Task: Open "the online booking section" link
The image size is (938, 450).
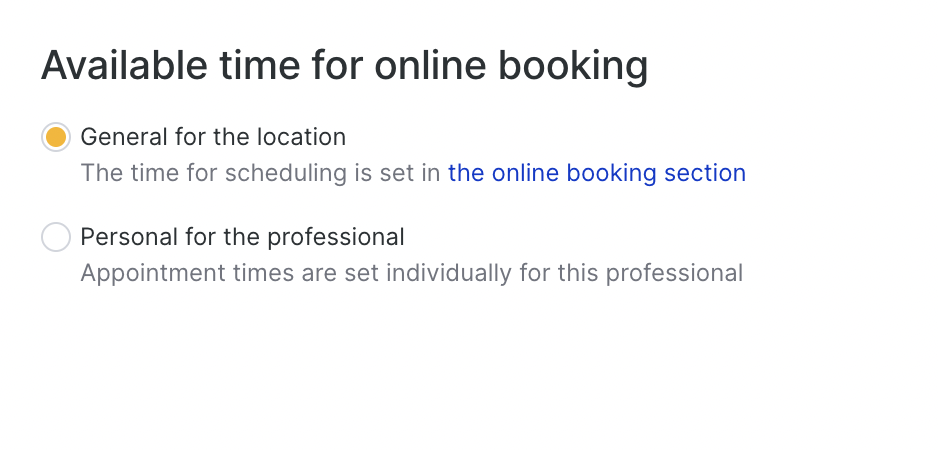Action: [596, 173]
